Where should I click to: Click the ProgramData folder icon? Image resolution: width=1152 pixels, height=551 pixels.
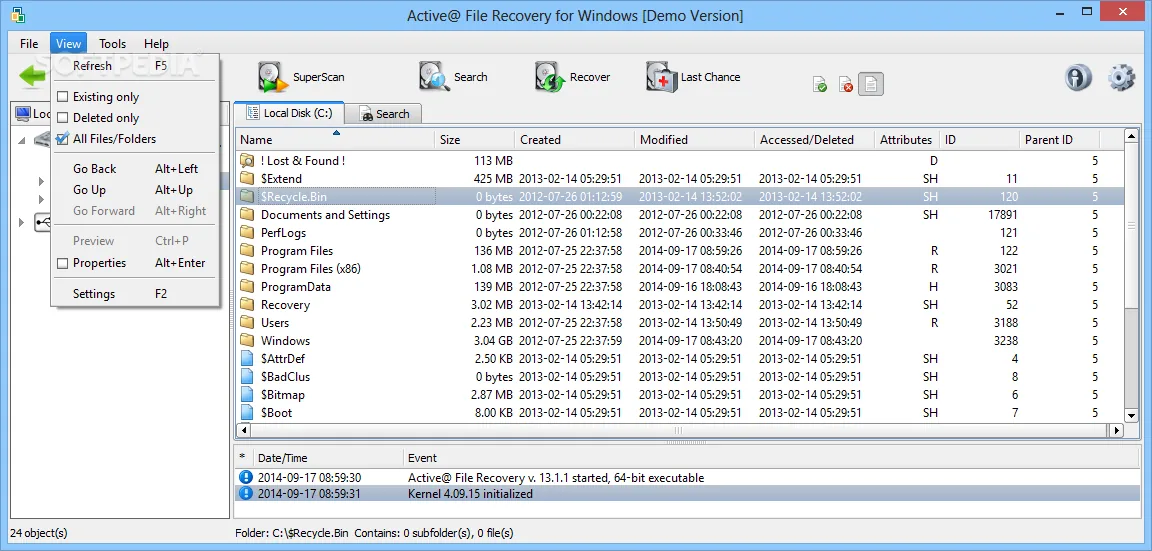[x=248, y=287]
